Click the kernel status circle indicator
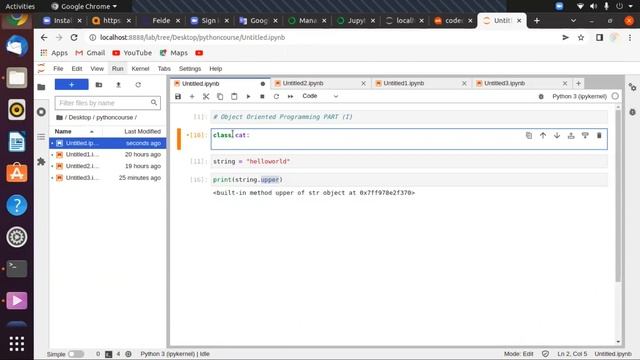The height and width of the screenshot is (360, 640). [615, 96]
